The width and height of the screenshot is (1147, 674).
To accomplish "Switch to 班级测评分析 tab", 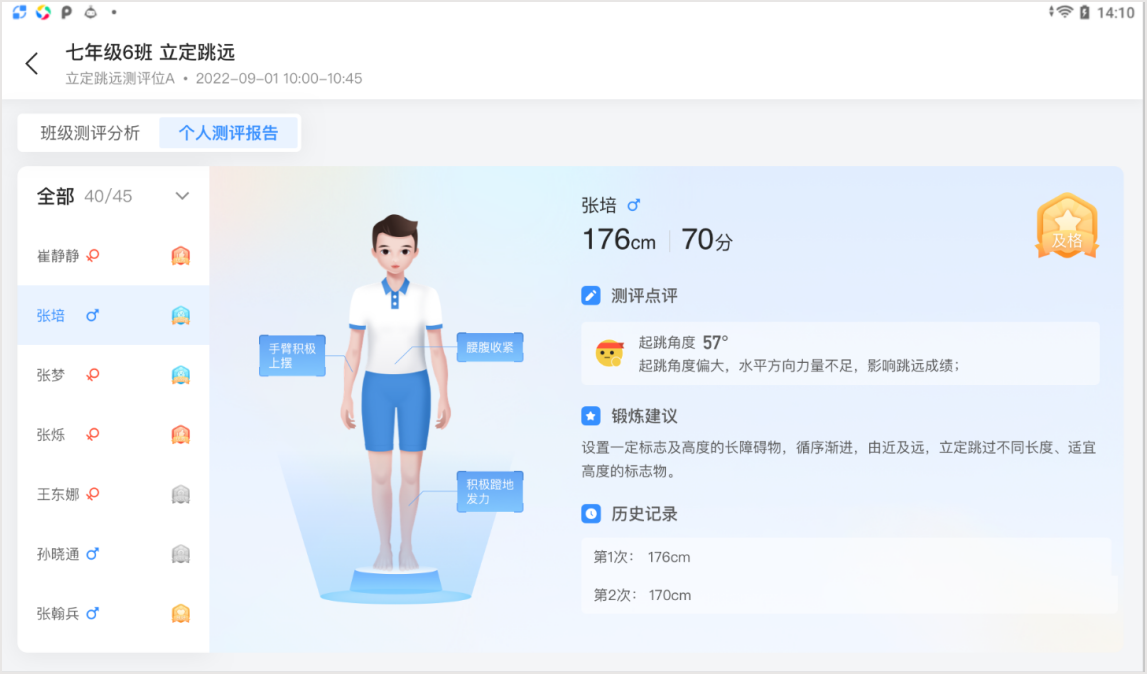I will point(90,132).
